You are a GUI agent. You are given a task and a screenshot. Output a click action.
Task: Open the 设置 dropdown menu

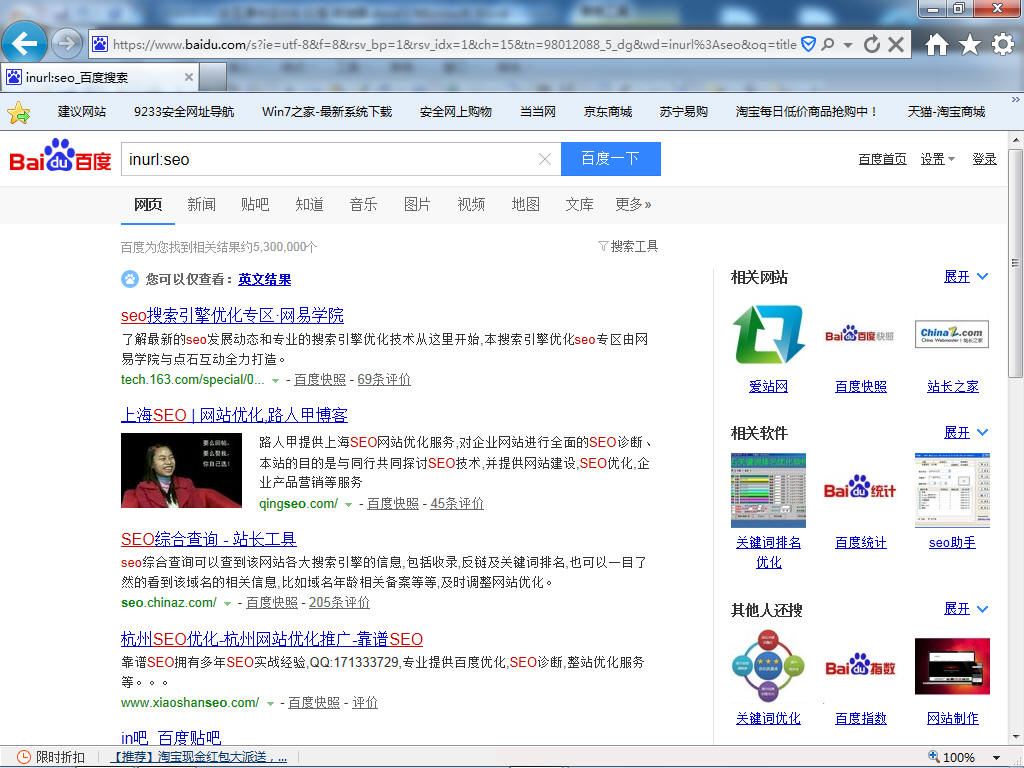point(937,159)
